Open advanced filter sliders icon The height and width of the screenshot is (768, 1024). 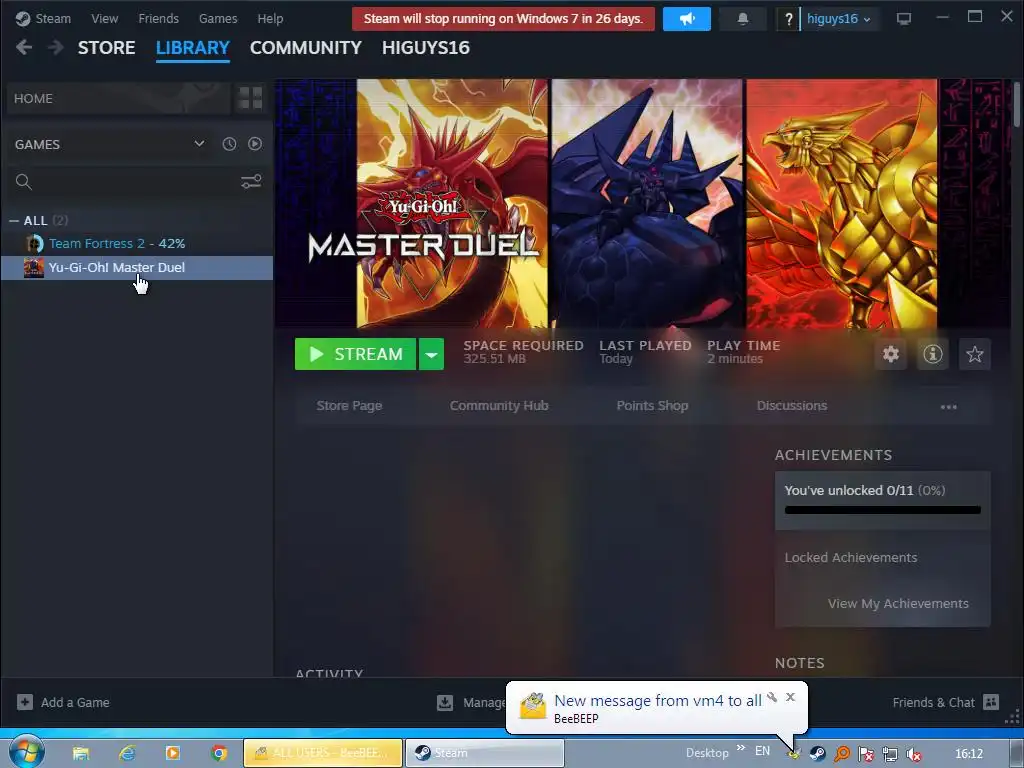click(251, 182)
